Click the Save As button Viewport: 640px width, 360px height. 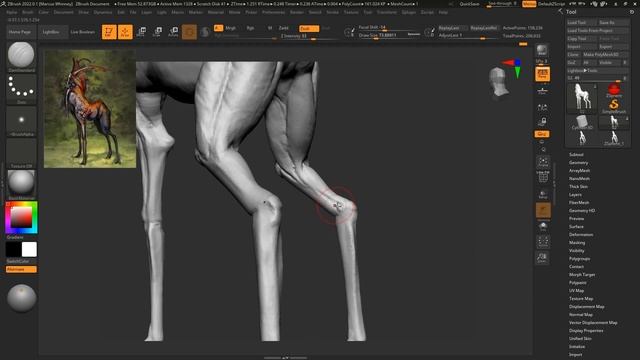(x=613, y=22)
